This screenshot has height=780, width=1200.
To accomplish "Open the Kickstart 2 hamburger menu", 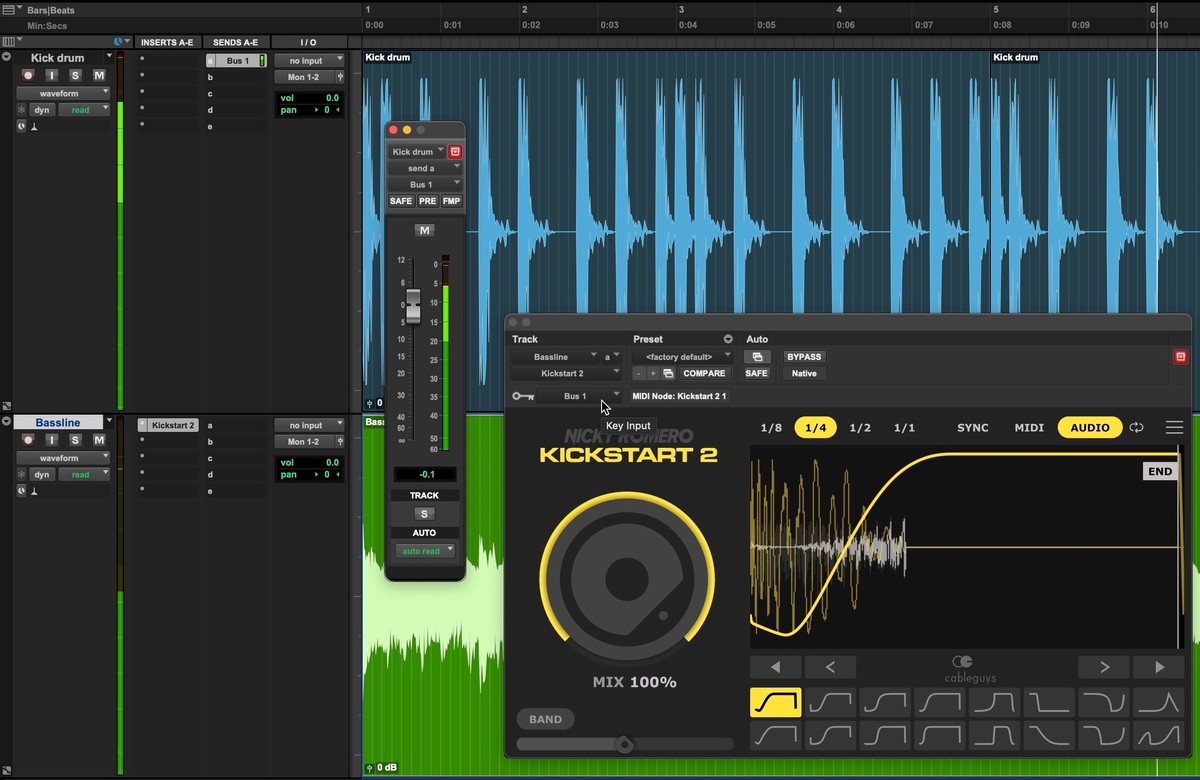I will tap(1174, 428).
